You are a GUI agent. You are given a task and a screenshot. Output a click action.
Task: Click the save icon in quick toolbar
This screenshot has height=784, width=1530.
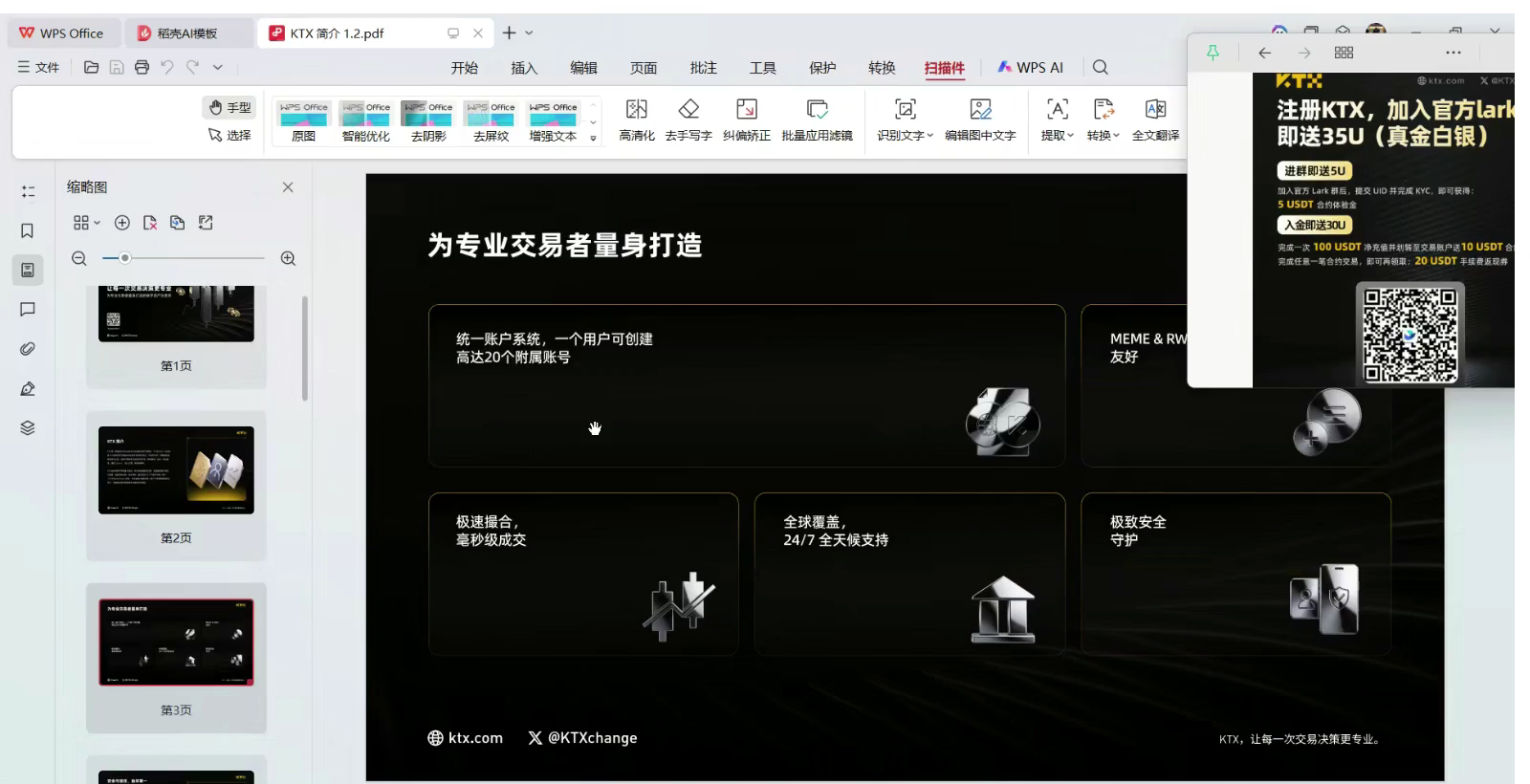pos(117,67)
